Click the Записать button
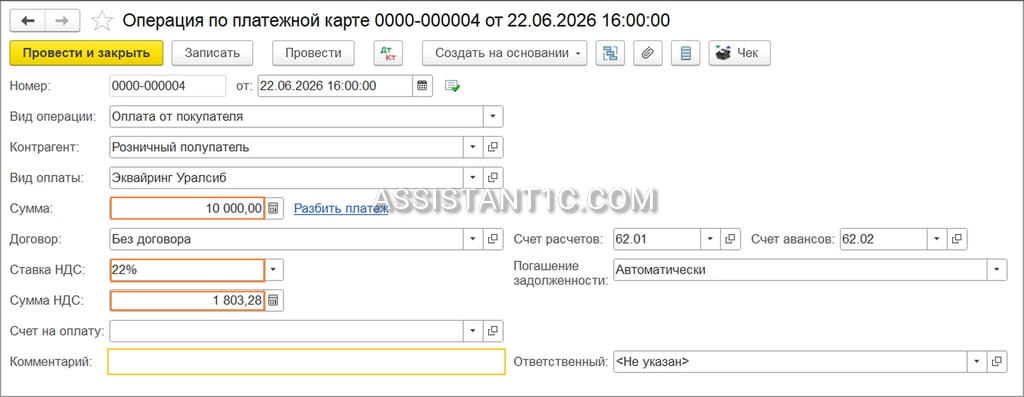1024x397 pixels. coord(212,54)
